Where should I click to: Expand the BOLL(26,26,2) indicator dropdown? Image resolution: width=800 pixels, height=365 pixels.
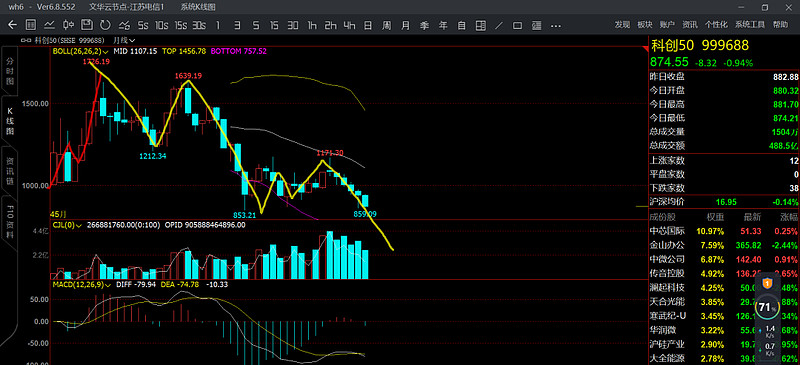(81, 52)
